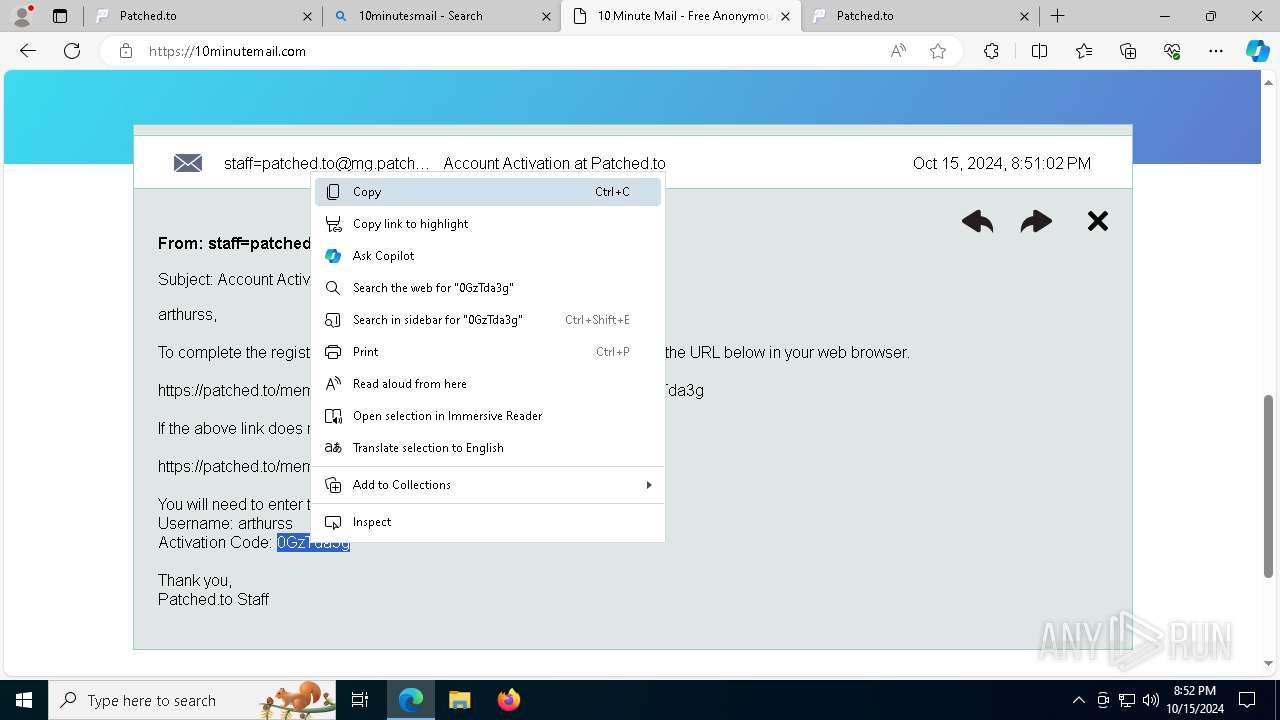Open File Explorer from the taskbar

[459, 700]
